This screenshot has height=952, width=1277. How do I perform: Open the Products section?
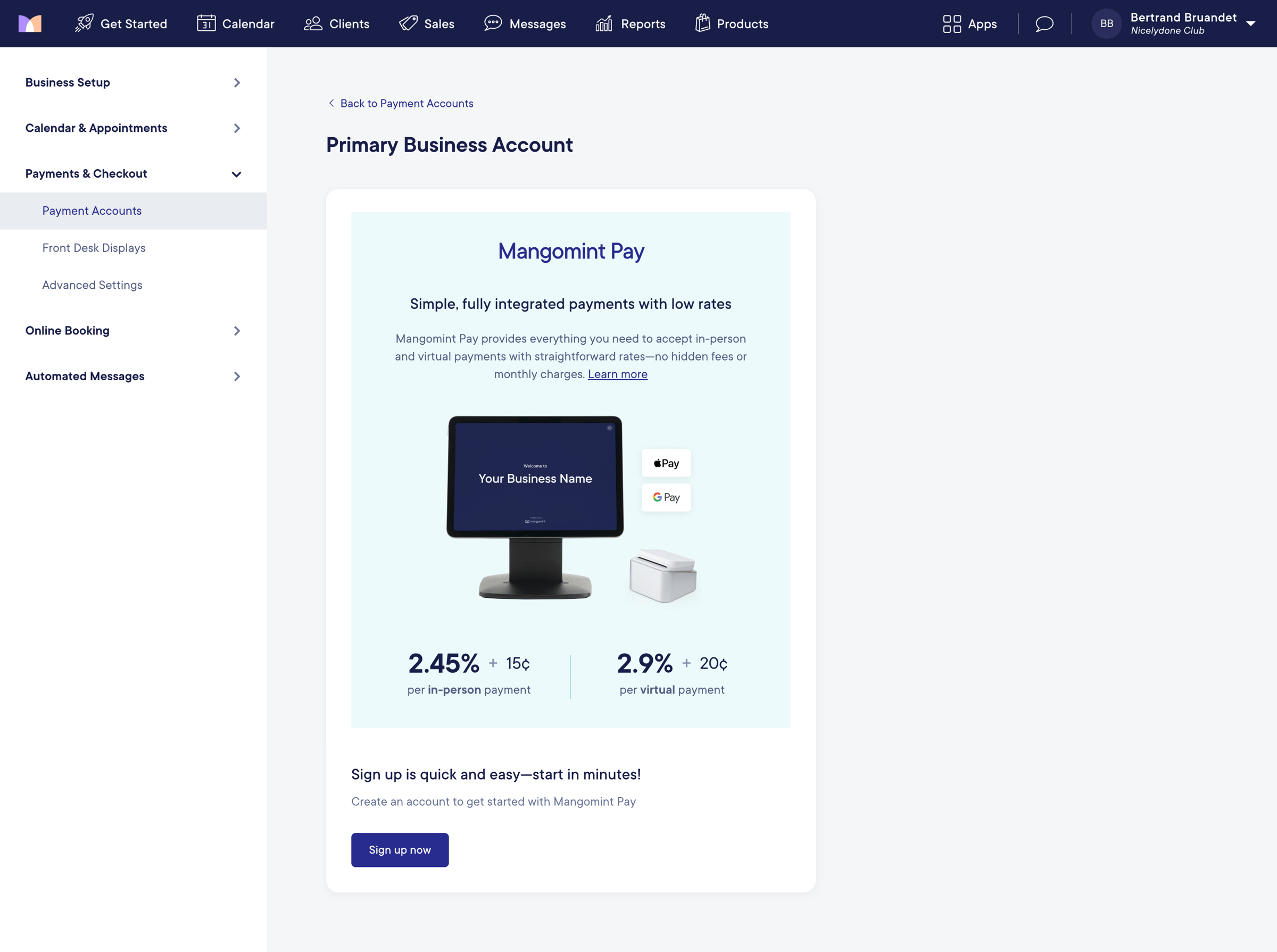(x=732, y=23)
